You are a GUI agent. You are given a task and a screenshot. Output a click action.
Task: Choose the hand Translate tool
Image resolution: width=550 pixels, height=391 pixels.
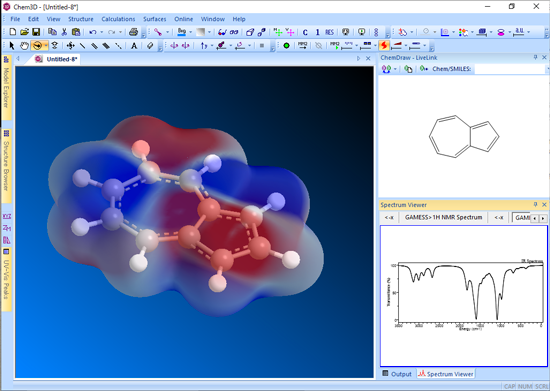pyautogui.click(x=24, y=46)
